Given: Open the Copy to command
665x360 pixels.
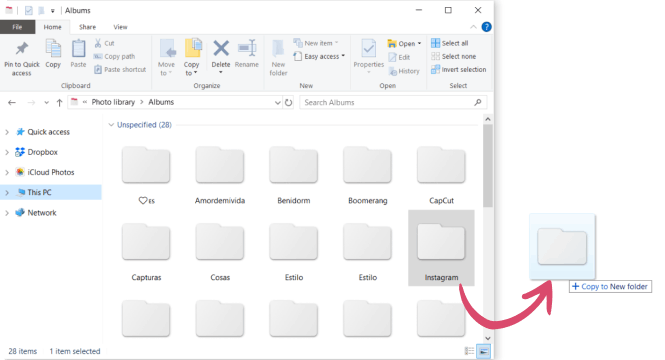Looking at the screenshot, I should point(192,57).
